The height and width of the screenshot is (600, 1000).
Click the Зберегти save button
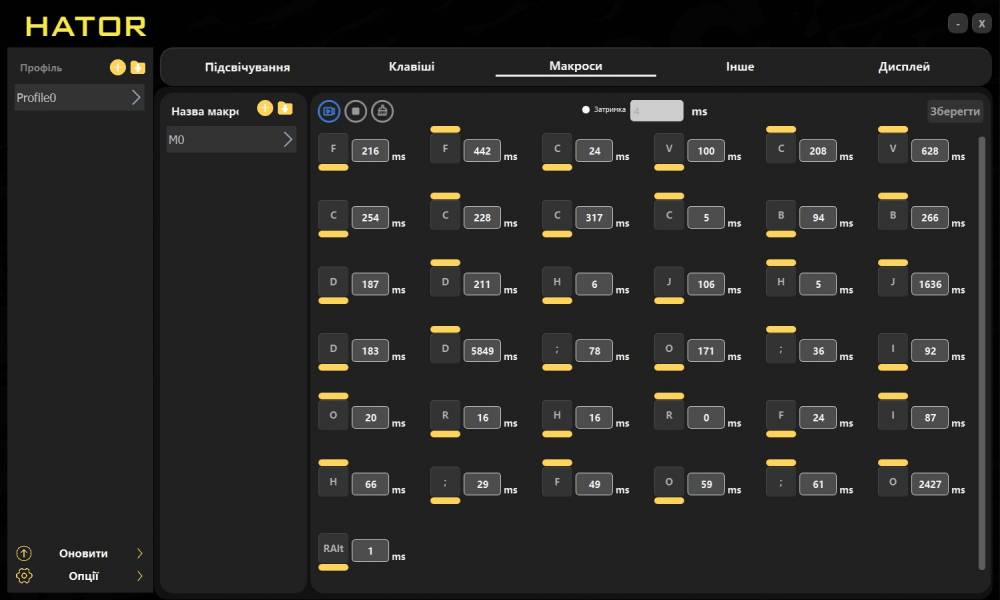(955, 111)
